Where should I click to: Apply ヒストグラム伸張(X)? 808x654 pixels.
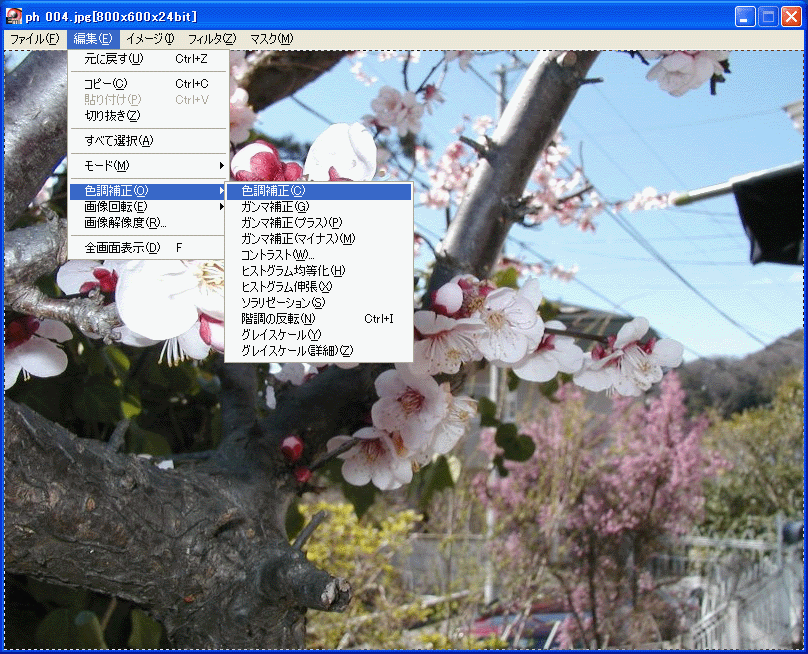[319, 287]
